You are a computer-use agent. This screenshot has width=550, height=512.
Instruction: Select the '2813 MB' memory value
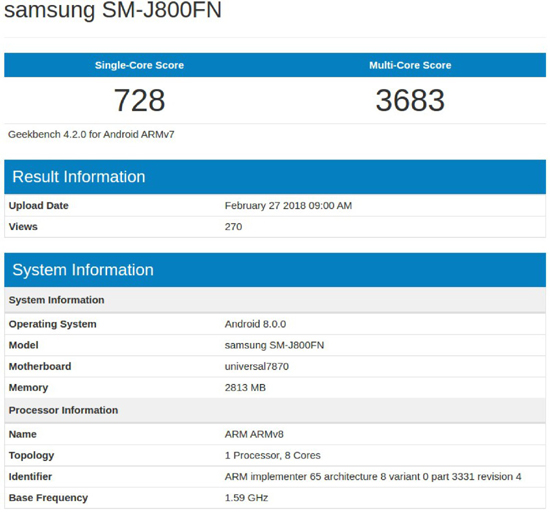245,388
